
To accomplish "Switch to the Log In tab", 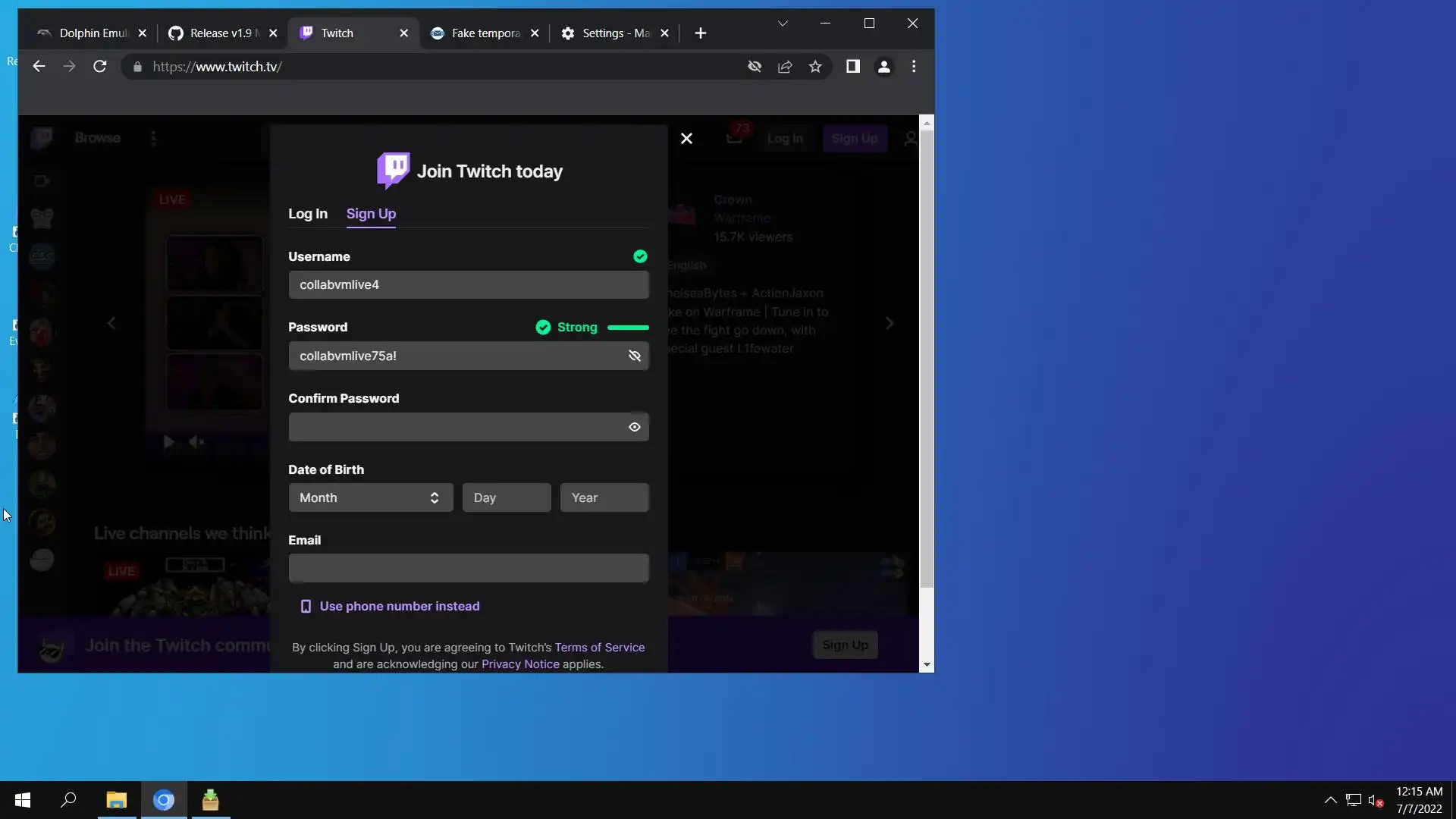I will tap(308, 214).
